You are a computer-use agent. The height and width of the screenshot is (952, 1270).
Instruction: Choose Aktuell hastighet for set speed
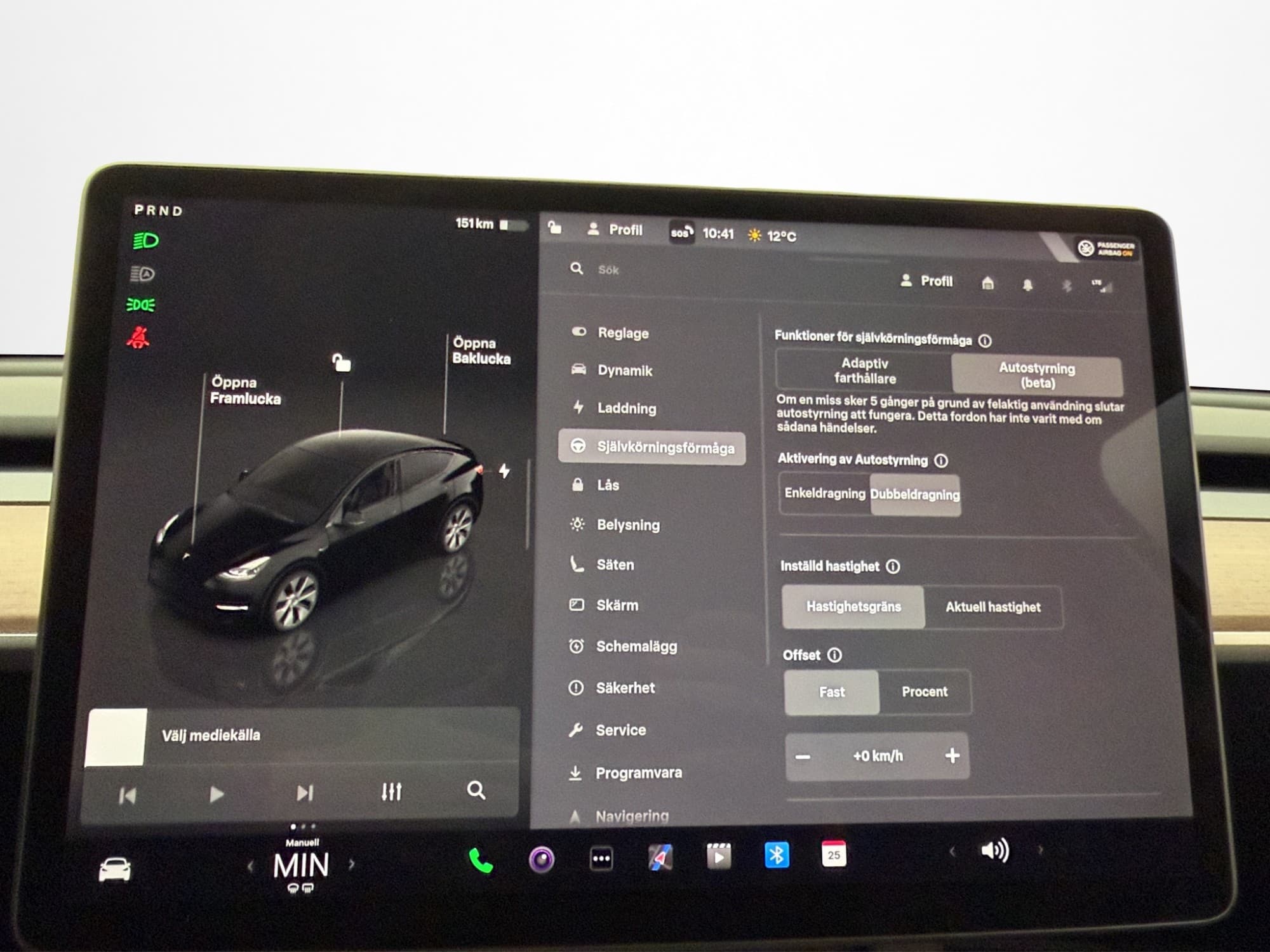pos(993,607)
